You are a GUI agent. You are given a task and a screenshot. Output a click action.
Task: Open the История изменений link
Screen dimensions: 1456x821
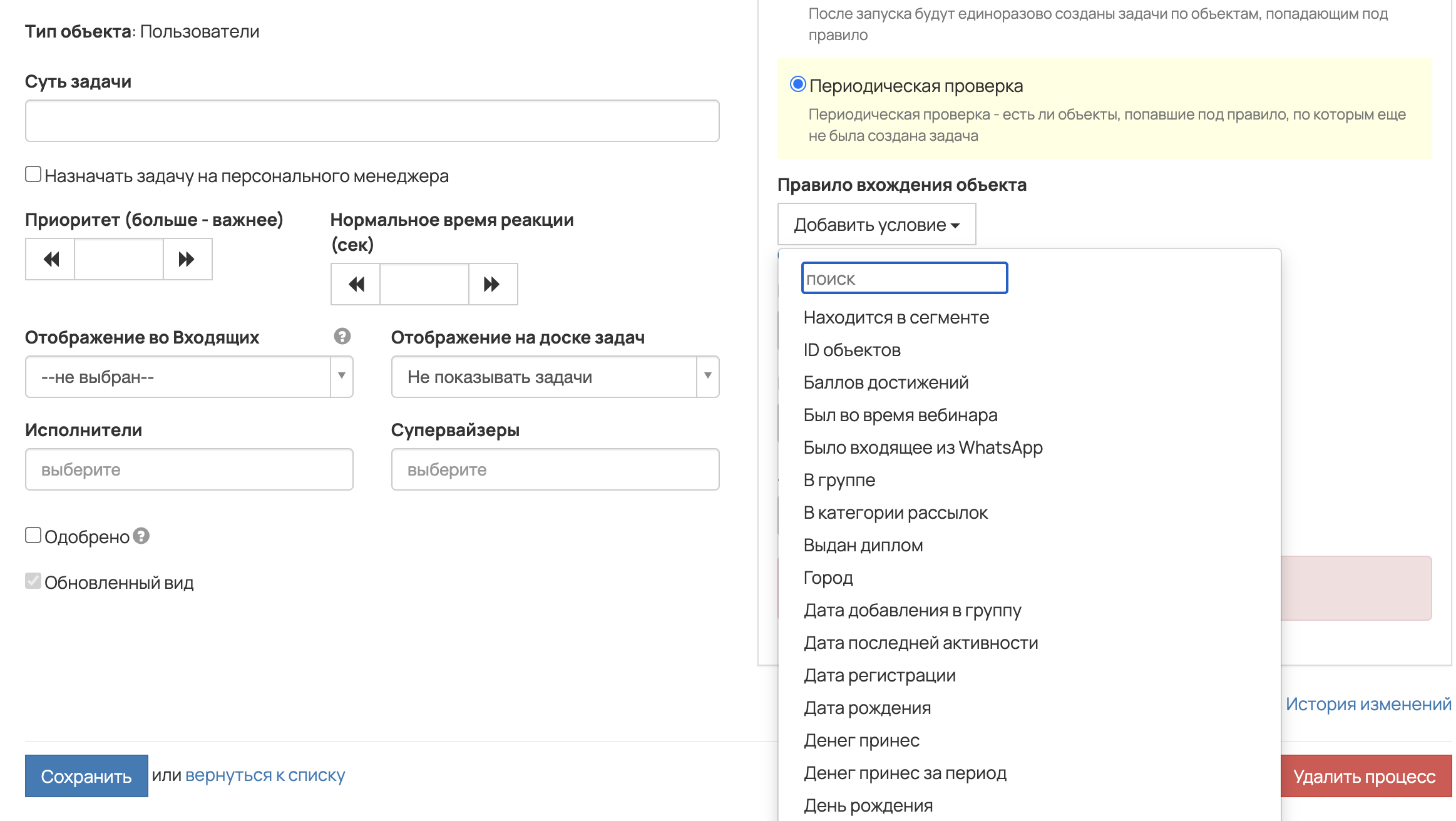[1368, 705]
